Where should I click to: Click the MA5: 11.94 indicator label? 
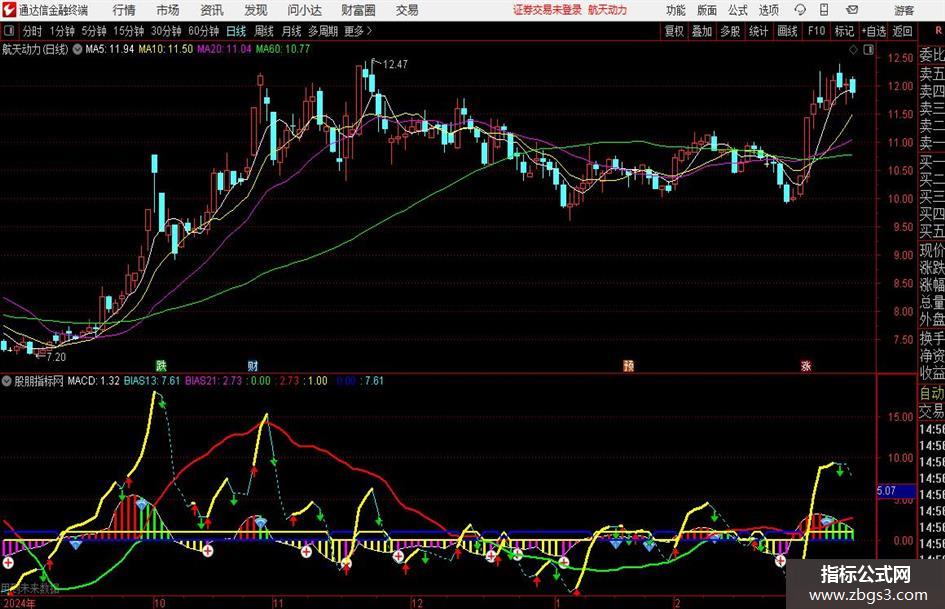(110, 49)
